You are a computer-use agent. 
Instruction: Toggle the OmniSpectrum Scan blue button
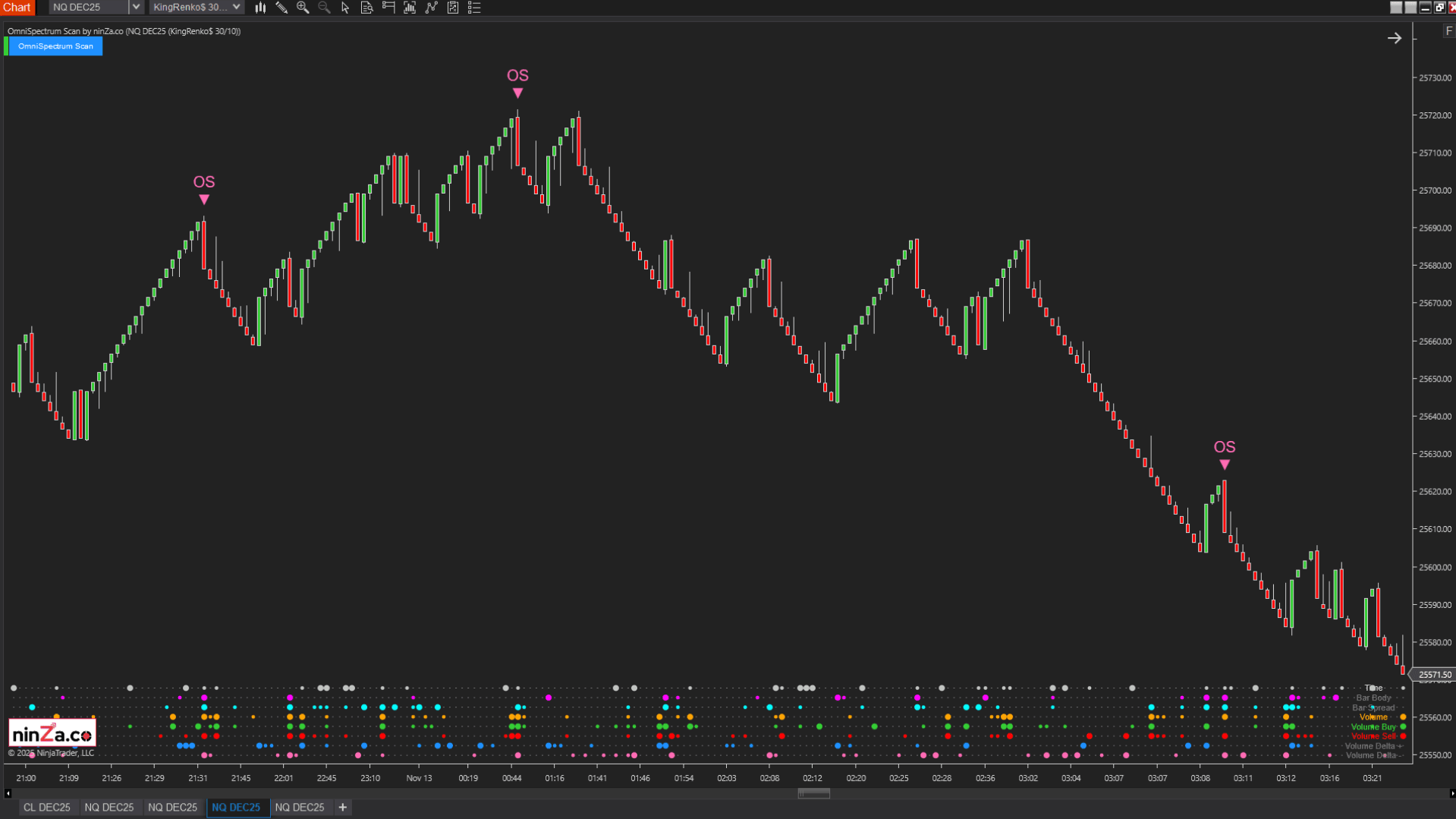55,46
